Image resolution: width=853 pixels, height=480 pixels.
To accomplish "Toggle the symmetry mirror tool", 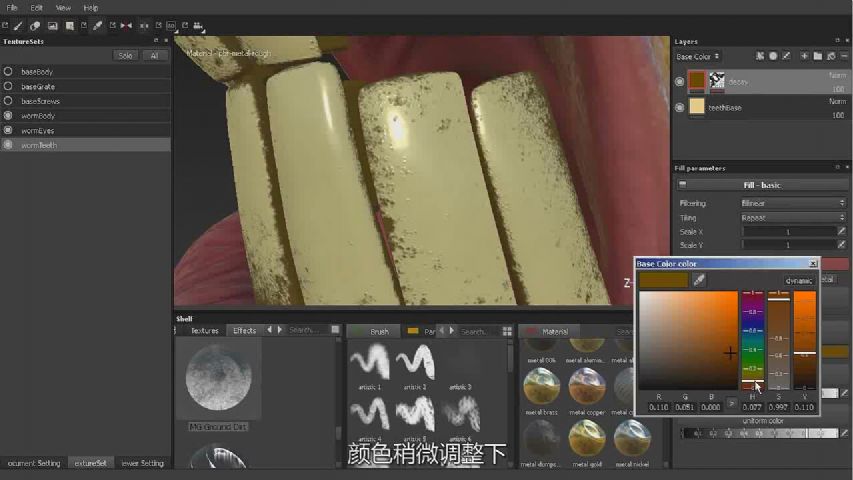I will (126, 26).
